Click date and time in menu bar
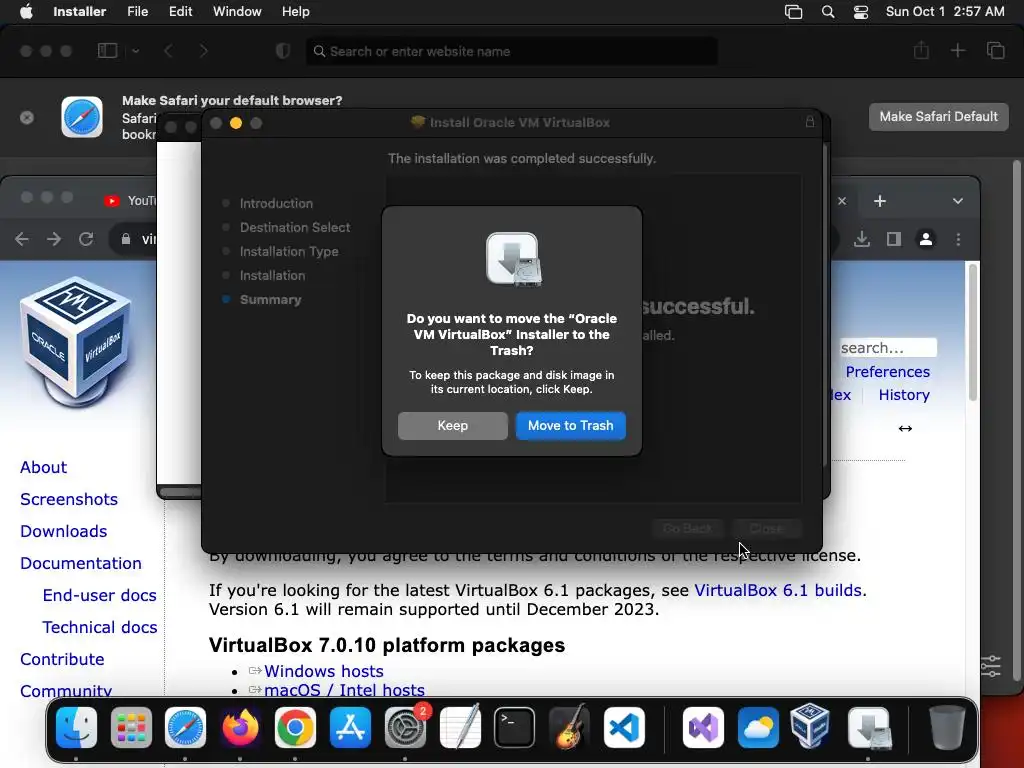This screenshot has height=768, width=1024. point(945,12)
